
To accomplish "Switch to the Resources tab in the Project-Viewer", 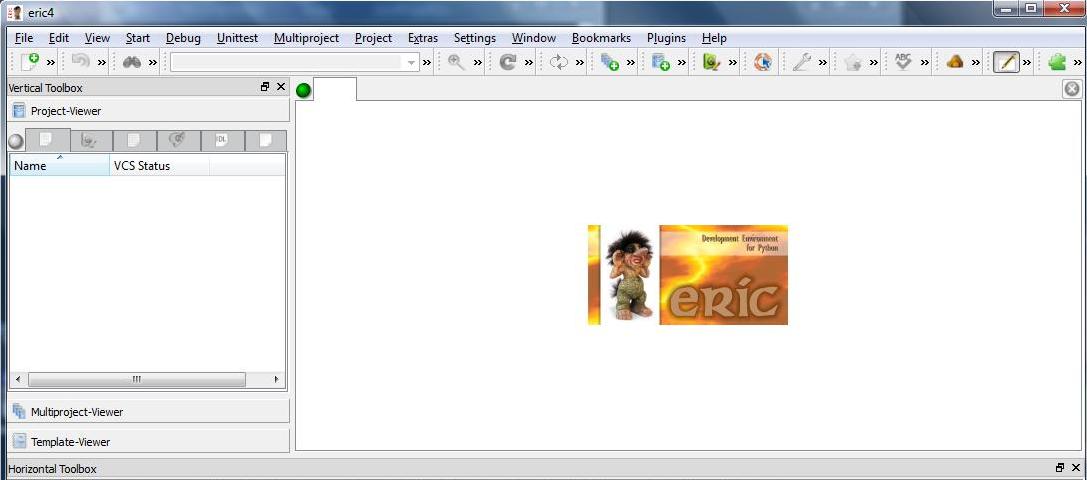I will (134, 141).
